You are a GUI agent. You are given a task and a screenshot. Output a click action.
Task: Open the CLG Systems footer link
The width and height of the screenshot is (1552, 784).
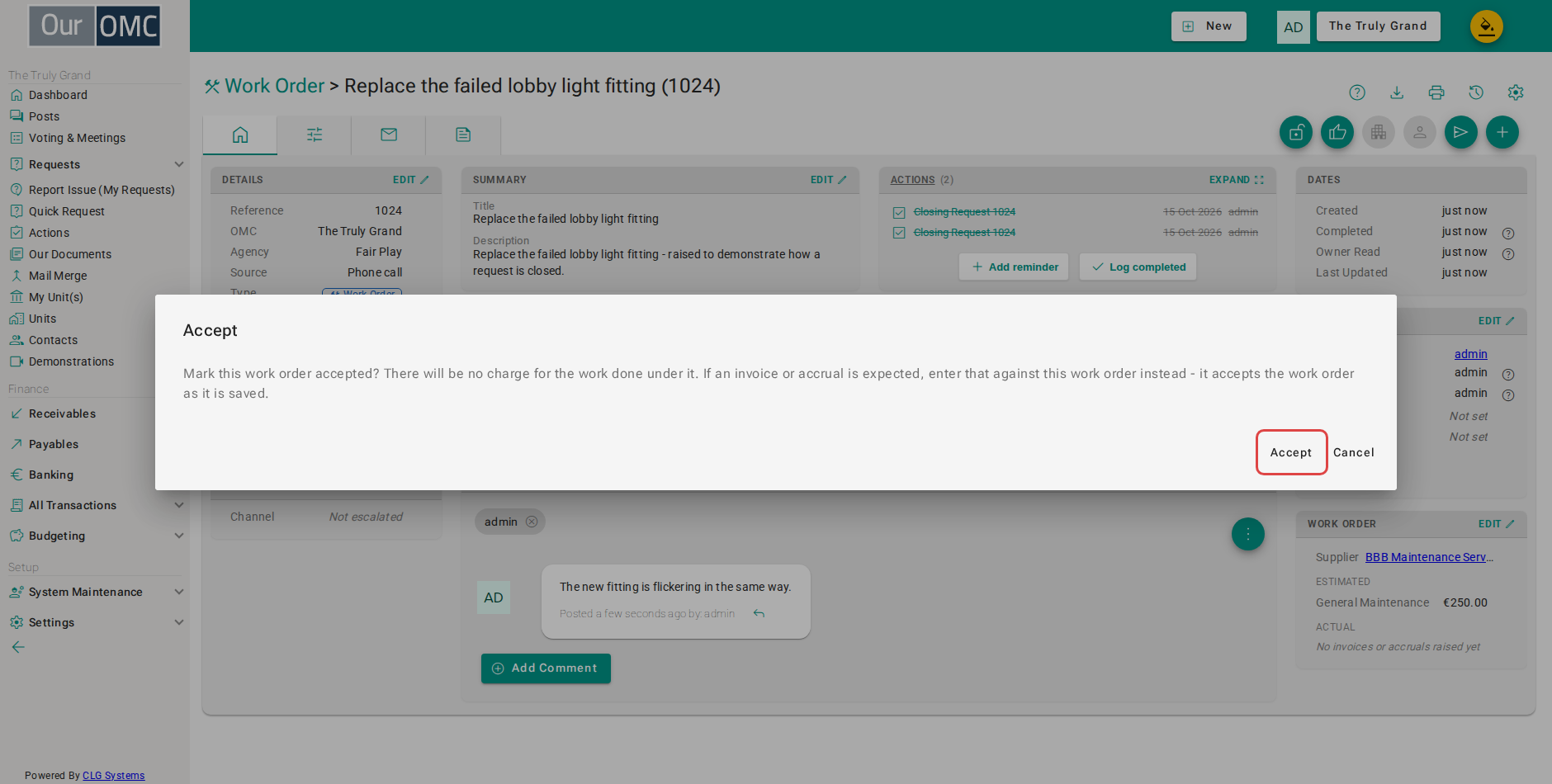point(113,776)
